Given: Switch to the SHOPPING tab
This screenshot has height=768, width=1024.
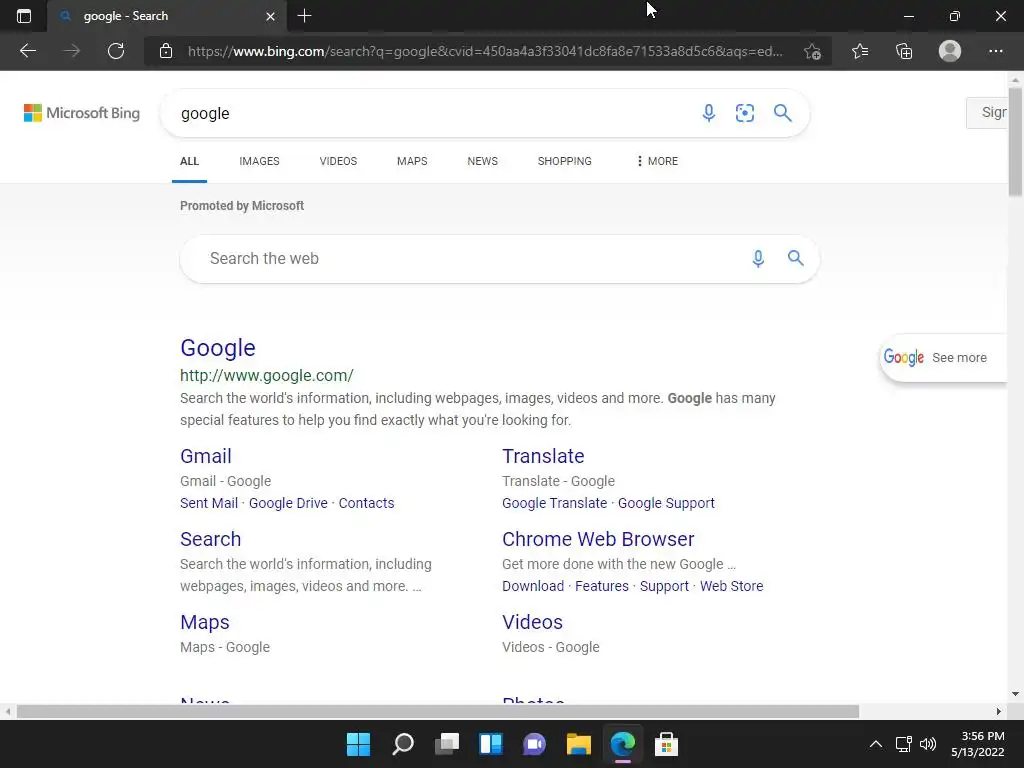Looking at the screenshot, I should tap(565, 161).
